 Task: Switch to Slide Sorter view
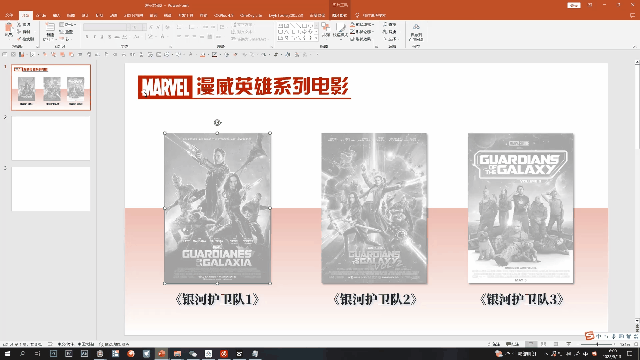(x=543, y=344)
